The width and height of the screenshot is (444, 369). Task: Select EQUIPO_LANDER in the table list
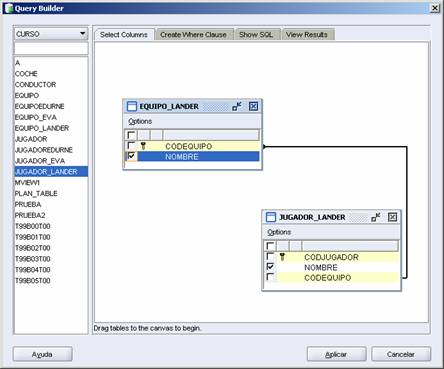point(51,128)
